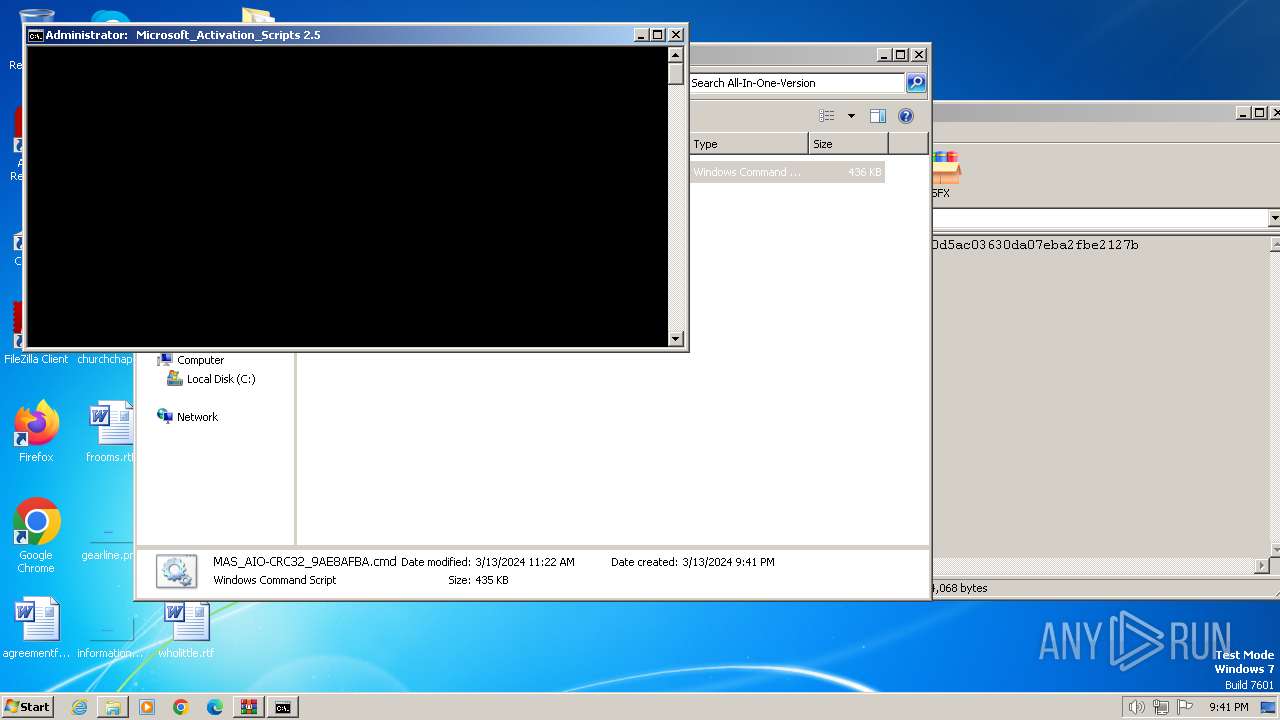The width and height of the screenshot is (1280, 720).
Task: Sort by the Type column header
Action: pos(749,144)
